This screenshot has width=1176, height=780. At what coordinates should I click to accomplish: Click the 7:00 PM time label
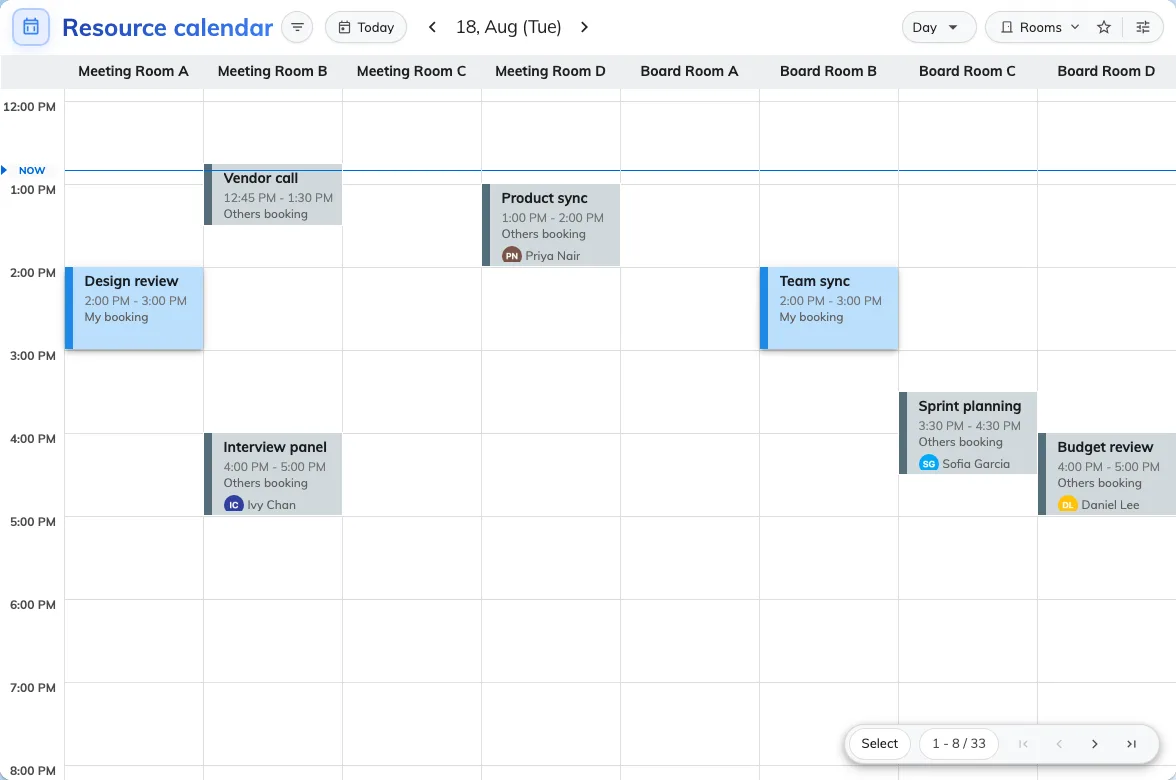pyautogui.click(x=32, y=687)
